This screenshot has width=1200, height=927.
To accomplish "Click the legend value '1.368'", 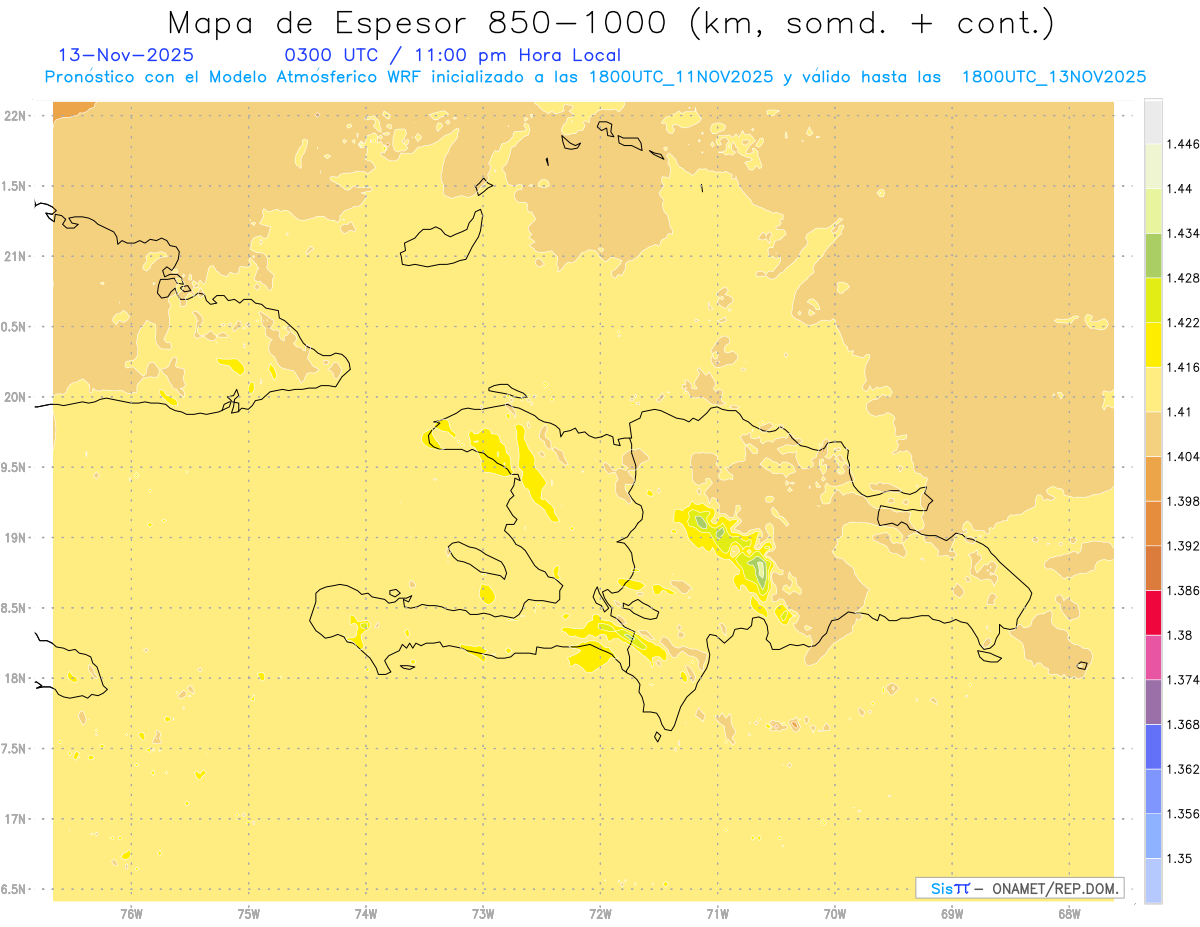I will tap(1183, 725).
